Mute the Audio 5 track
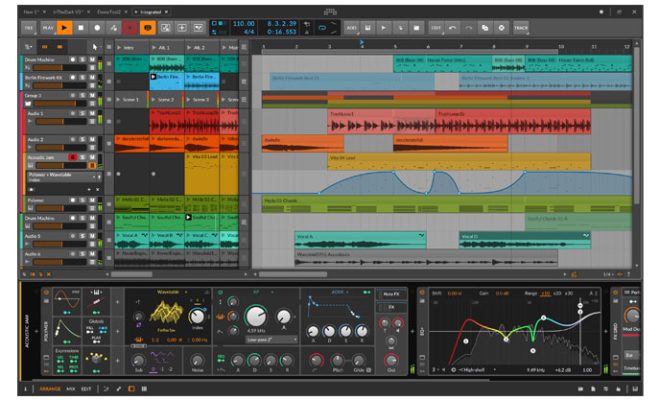The height and width of the screenshot is (400, 660). click(92, 236)
